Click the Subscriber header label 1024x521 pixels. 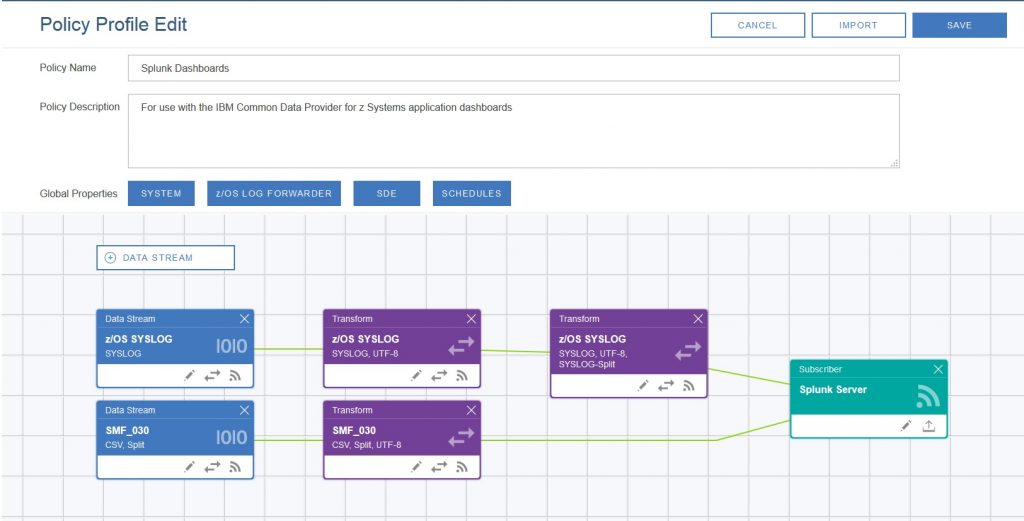(820, 370)
